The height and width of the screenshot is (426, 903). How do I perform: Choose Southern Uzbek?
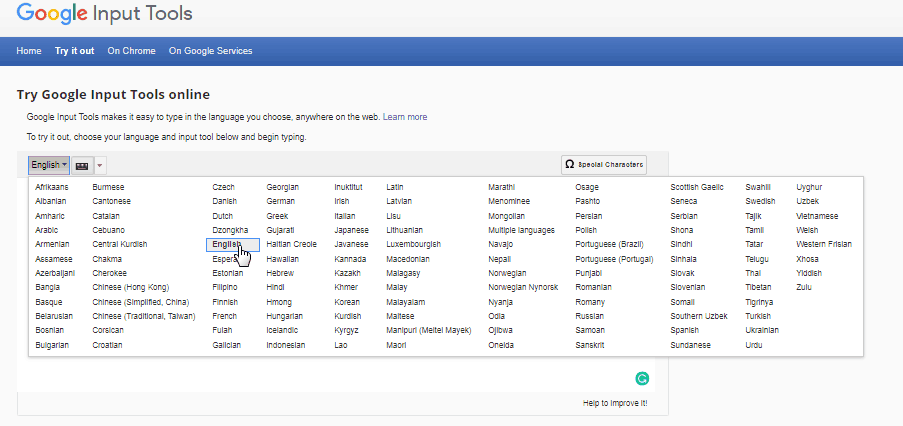point(699,317)
